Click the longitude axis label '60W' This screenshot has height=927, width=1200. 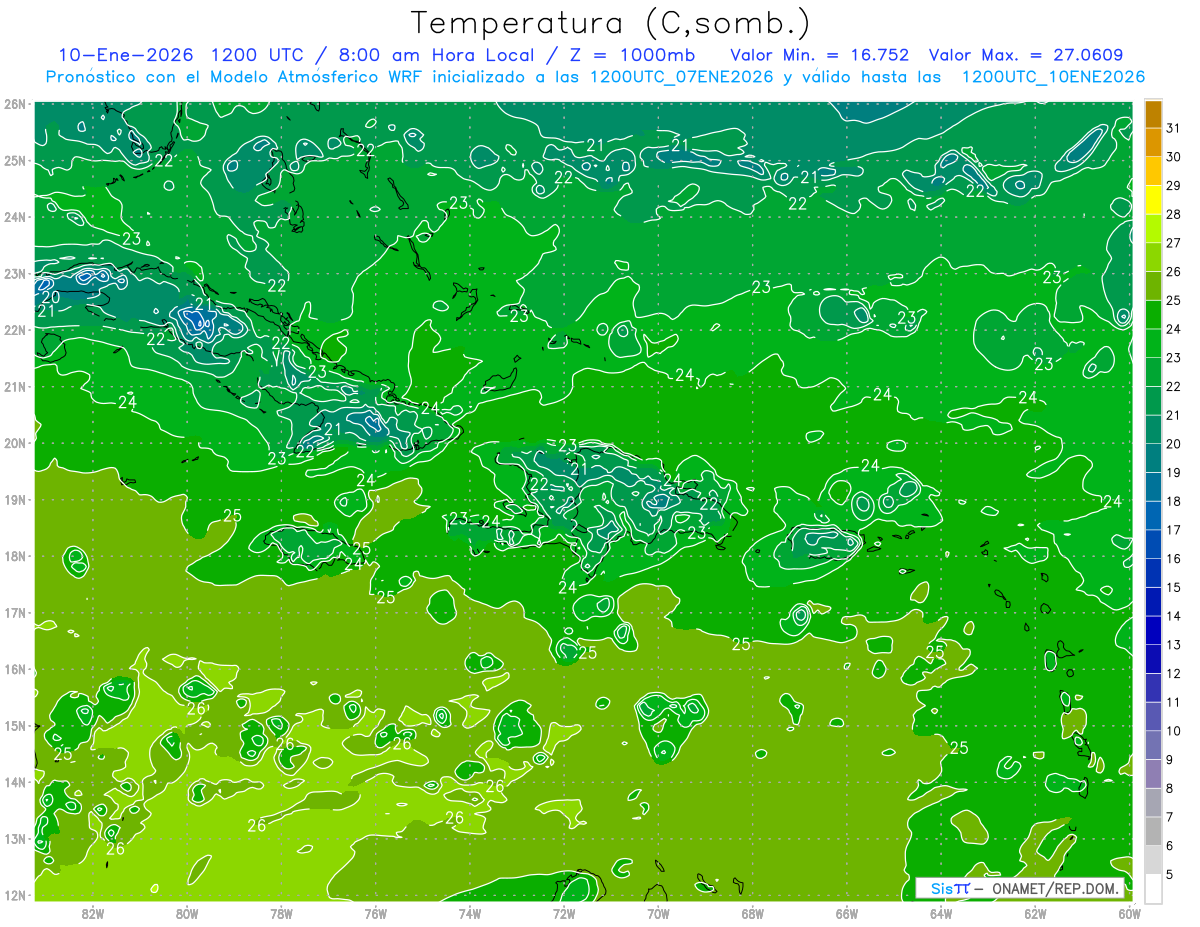coord(1129,913)
